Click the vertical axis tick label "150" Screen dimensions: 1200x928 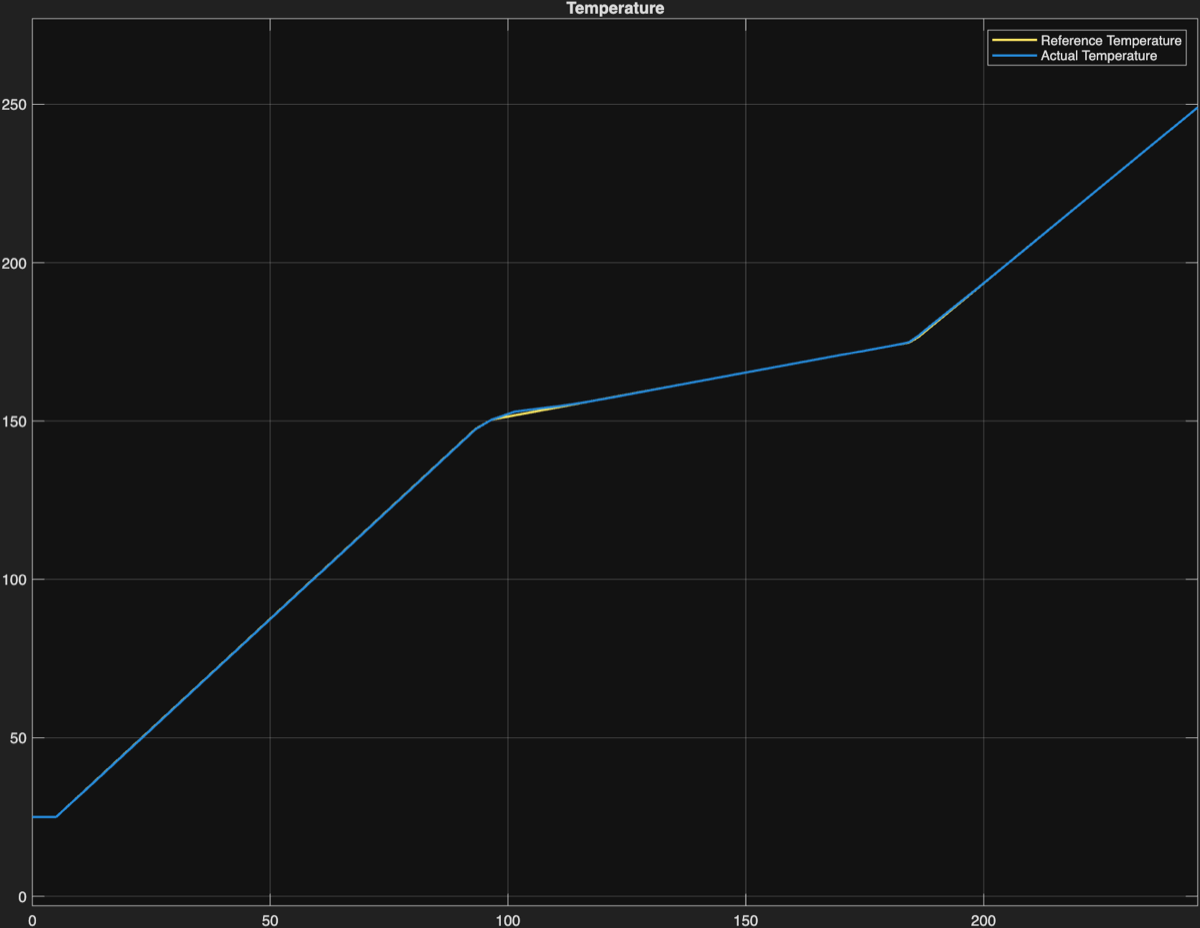(13, 421)
